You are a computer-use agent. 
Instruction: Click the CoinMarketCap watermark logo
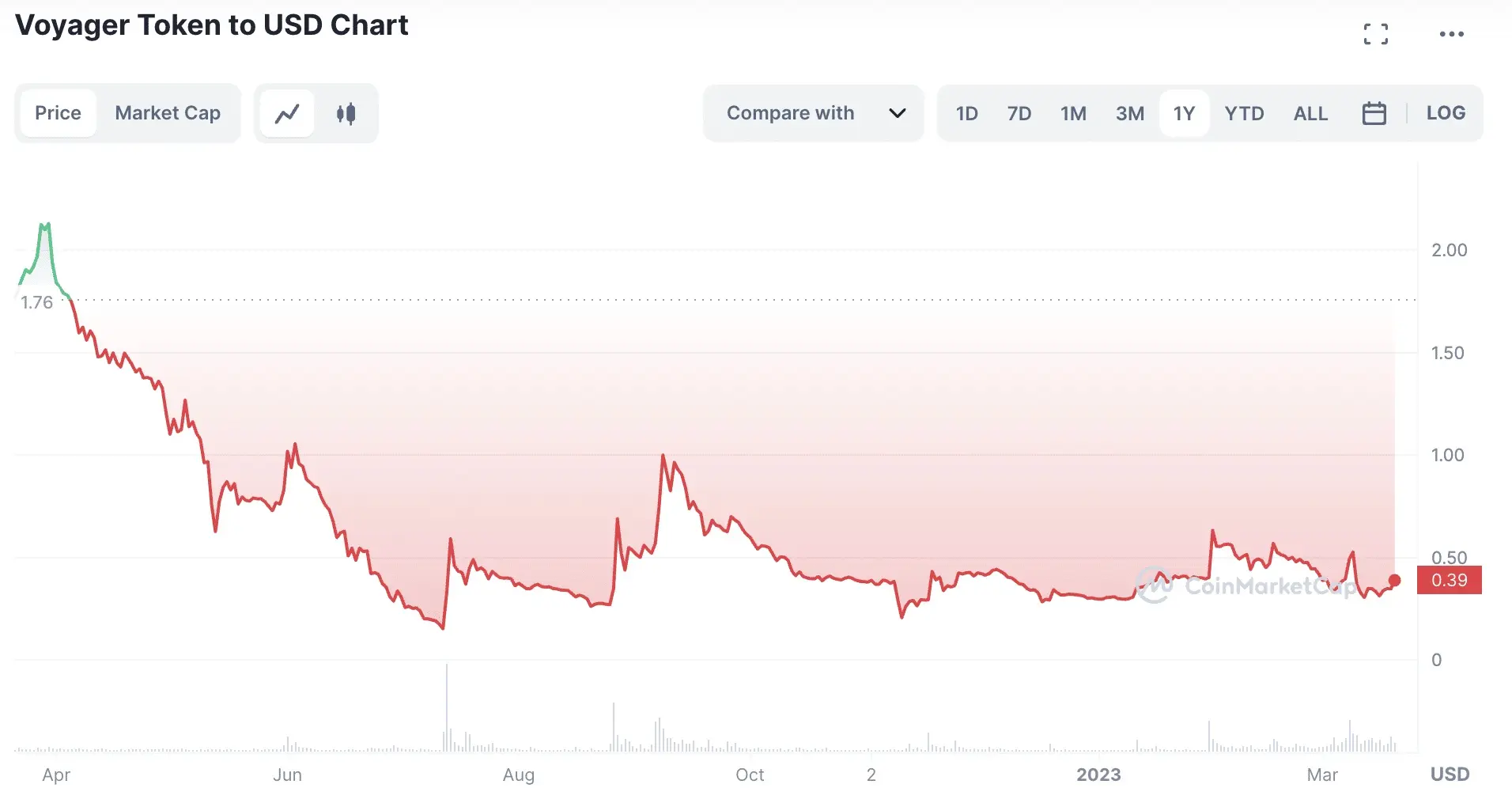[1245, 585]
